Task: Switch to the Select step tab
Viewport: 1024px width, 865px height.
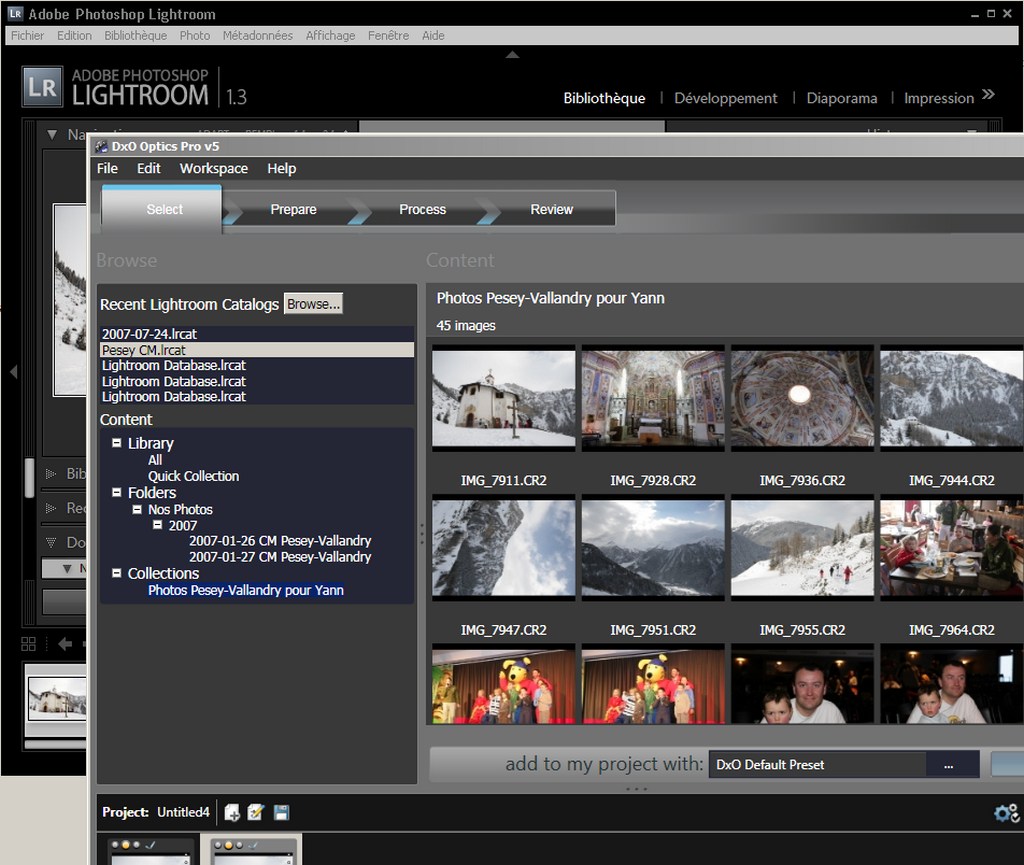Action: pos(161,209)
